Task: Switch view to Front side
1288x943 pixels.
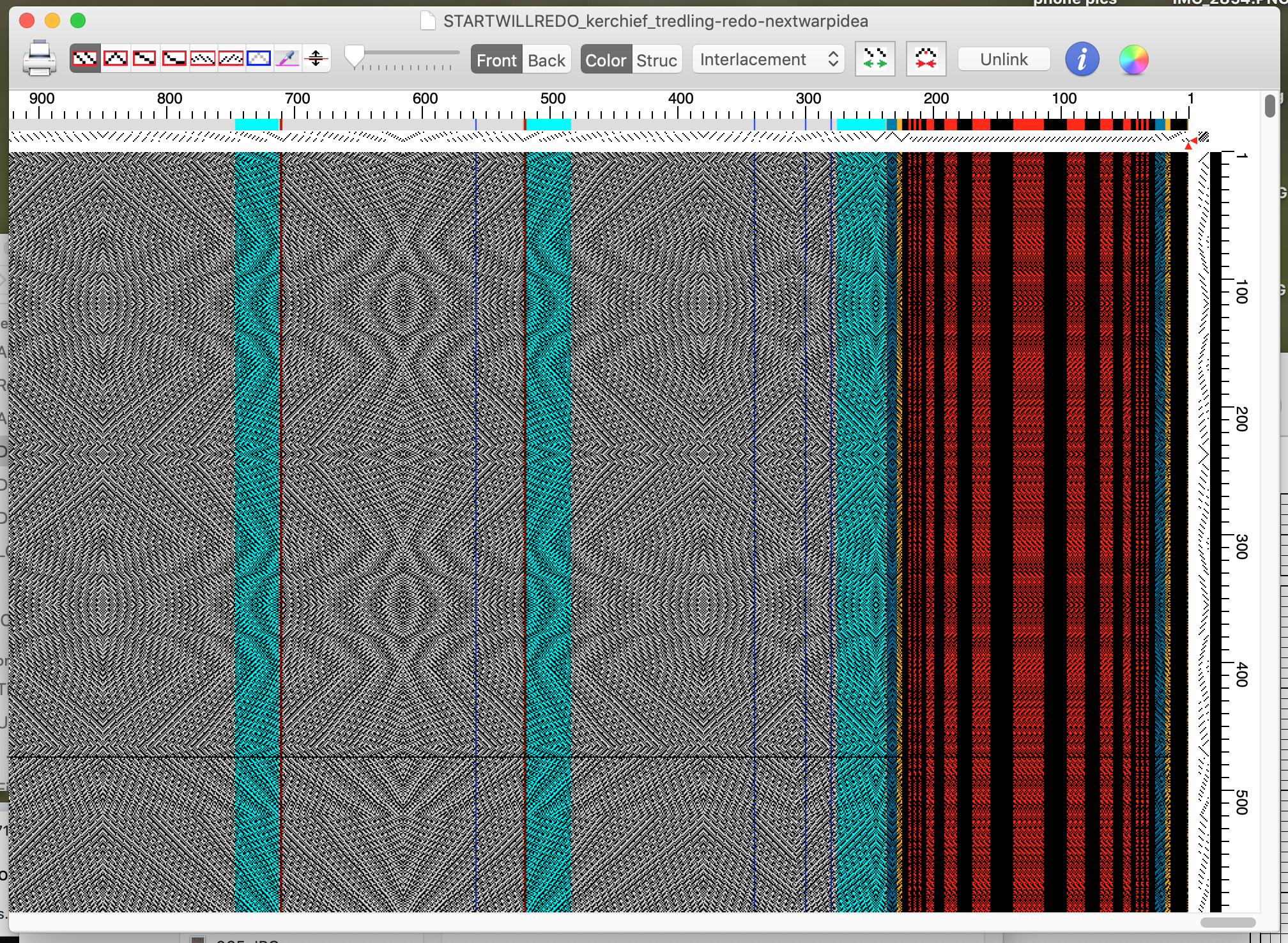Action: [496, 59]
